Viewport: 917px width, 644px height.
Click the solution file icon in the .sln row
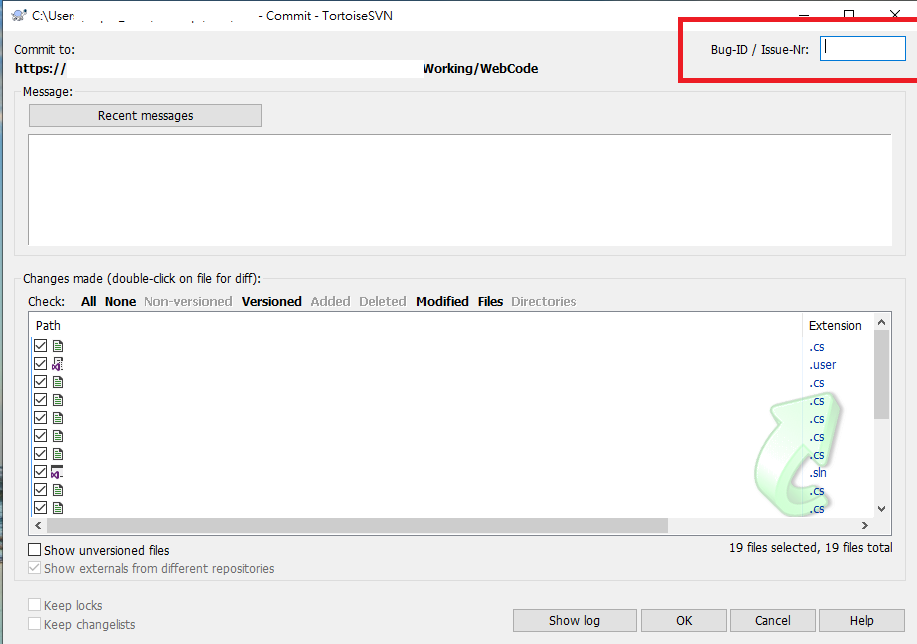57,472
